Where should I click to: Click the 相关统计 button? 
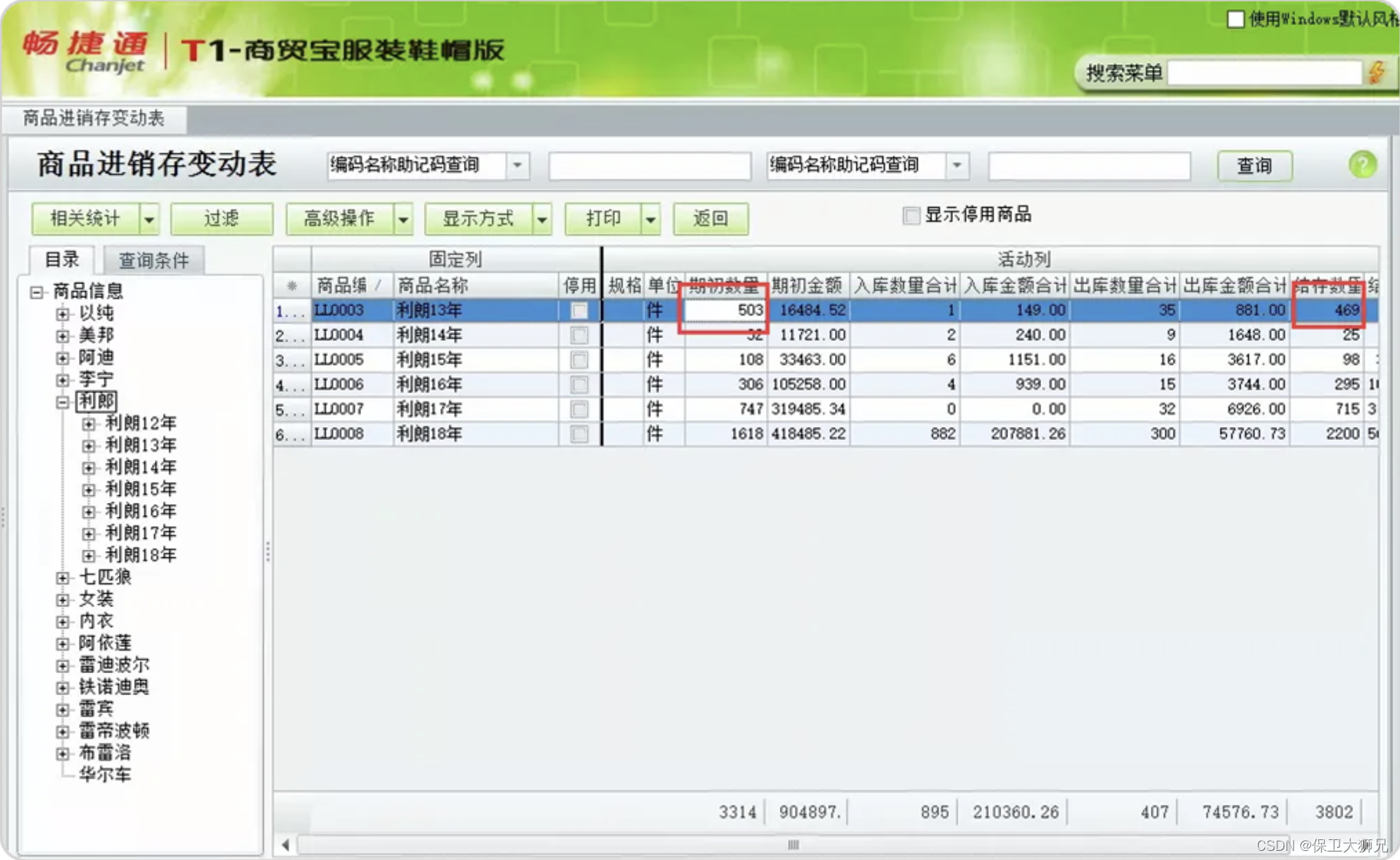85,219
